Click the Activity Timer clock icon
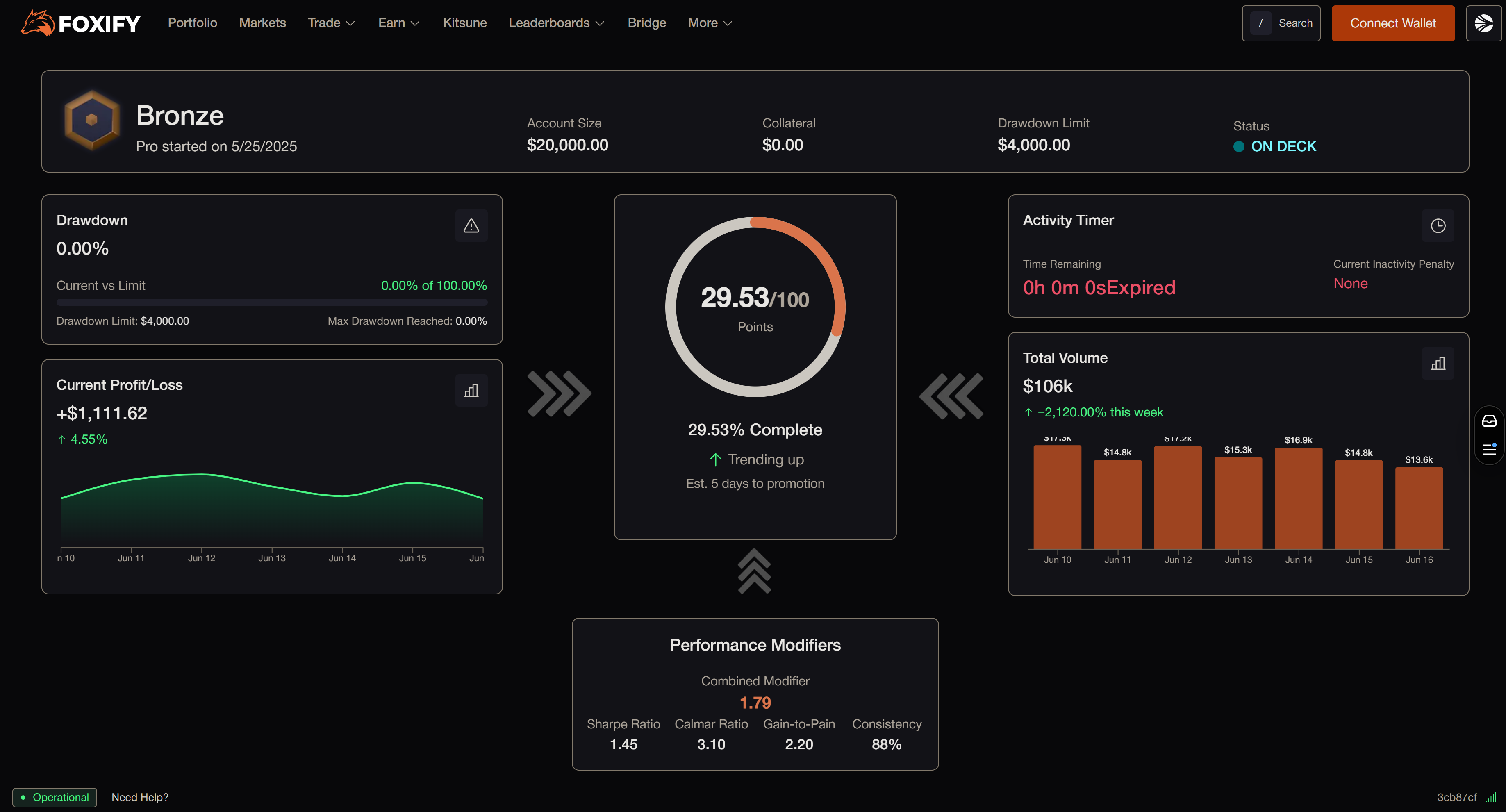This screenshot has width=1506, height=812. pos(1438,226)
